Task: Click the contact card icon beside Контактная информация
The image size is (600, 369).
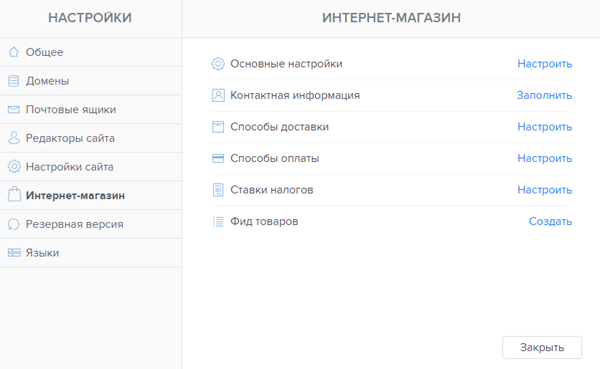Action: (218, 95)
